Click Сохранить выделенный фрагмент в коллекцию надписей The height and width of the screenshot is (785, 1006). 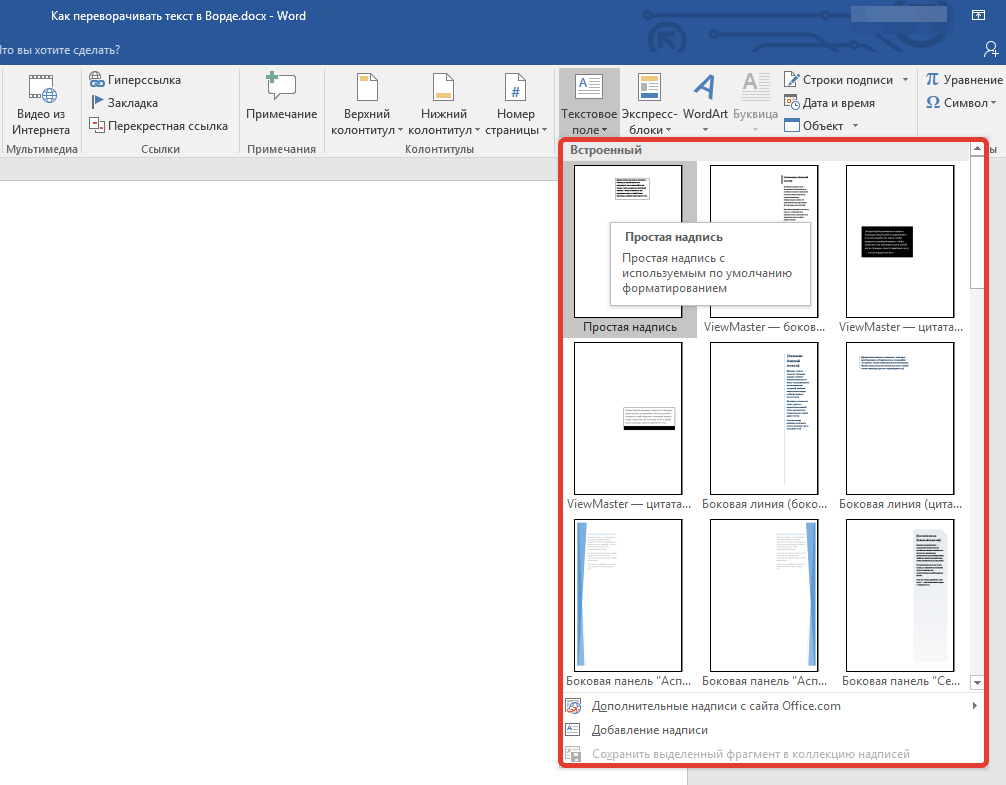pyautogui.click(x=772, y=754)
